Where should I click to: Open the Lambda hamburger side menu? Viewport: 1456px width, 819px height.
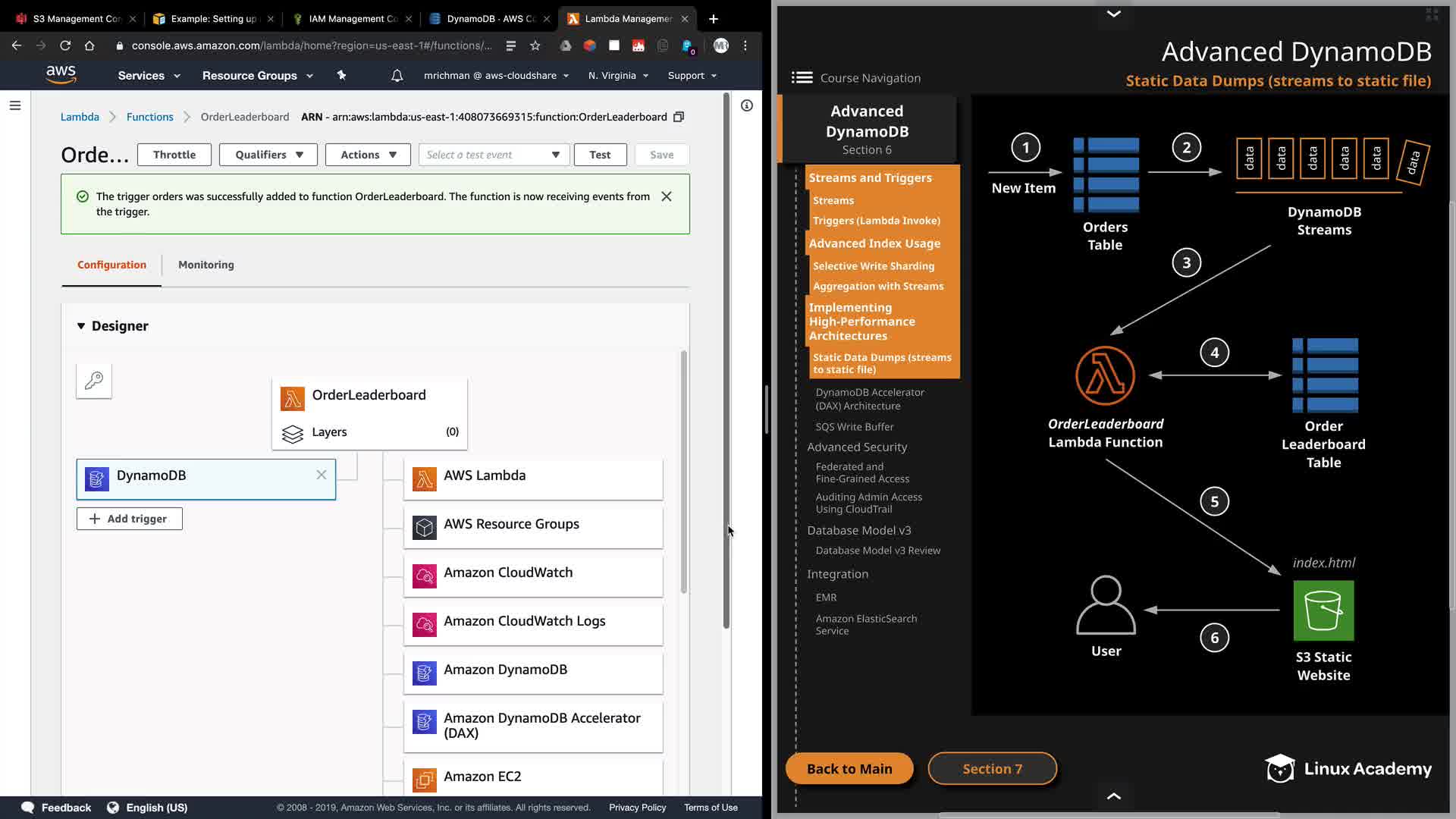(15, 105)
